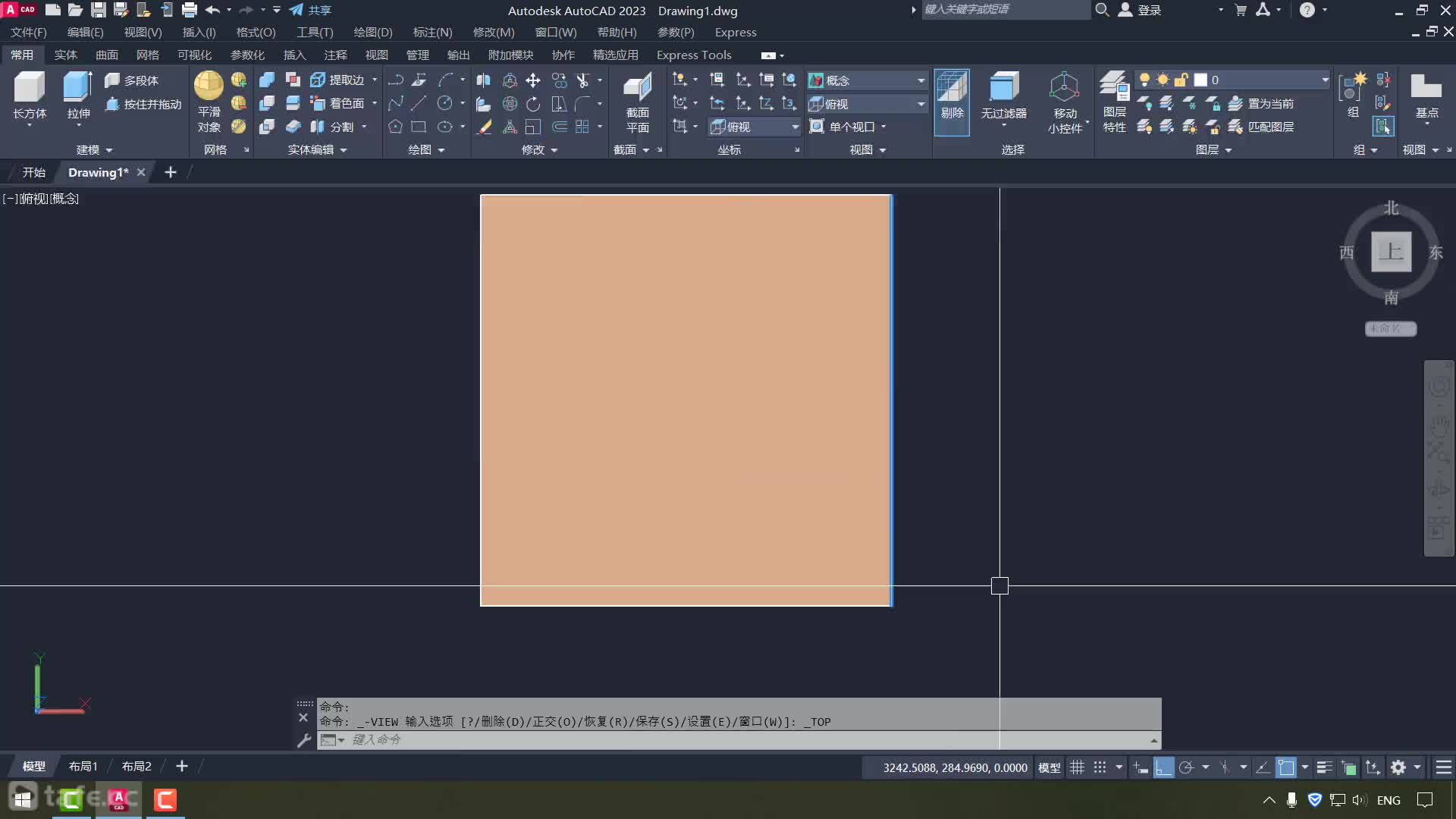Screen dimensions: 1456x819
Task: Toggle layer 0 on/off lightbulb
Action: point(1144,80)
